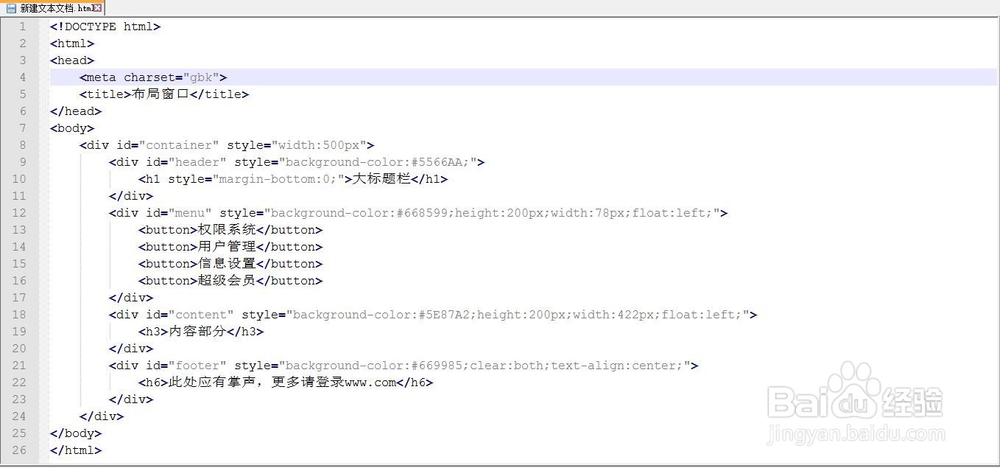Click the h6 text 此处应有掌声，更多请登录www.com
Image resolution: width=1000 pixels, height=468 pixels.
click(x=283, y=383)
